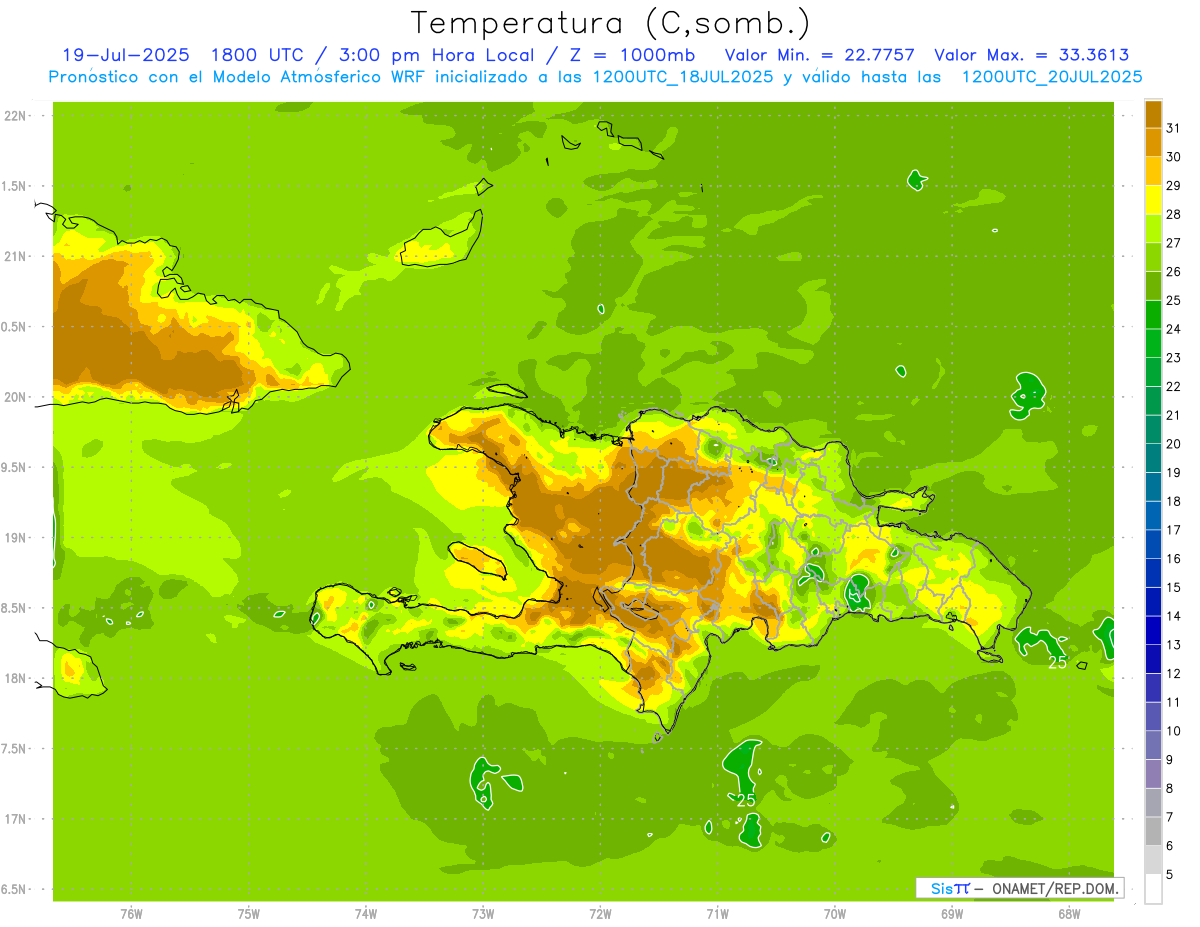
Task: Click the '17N' latitude axis label
Action: coord(15,819)
